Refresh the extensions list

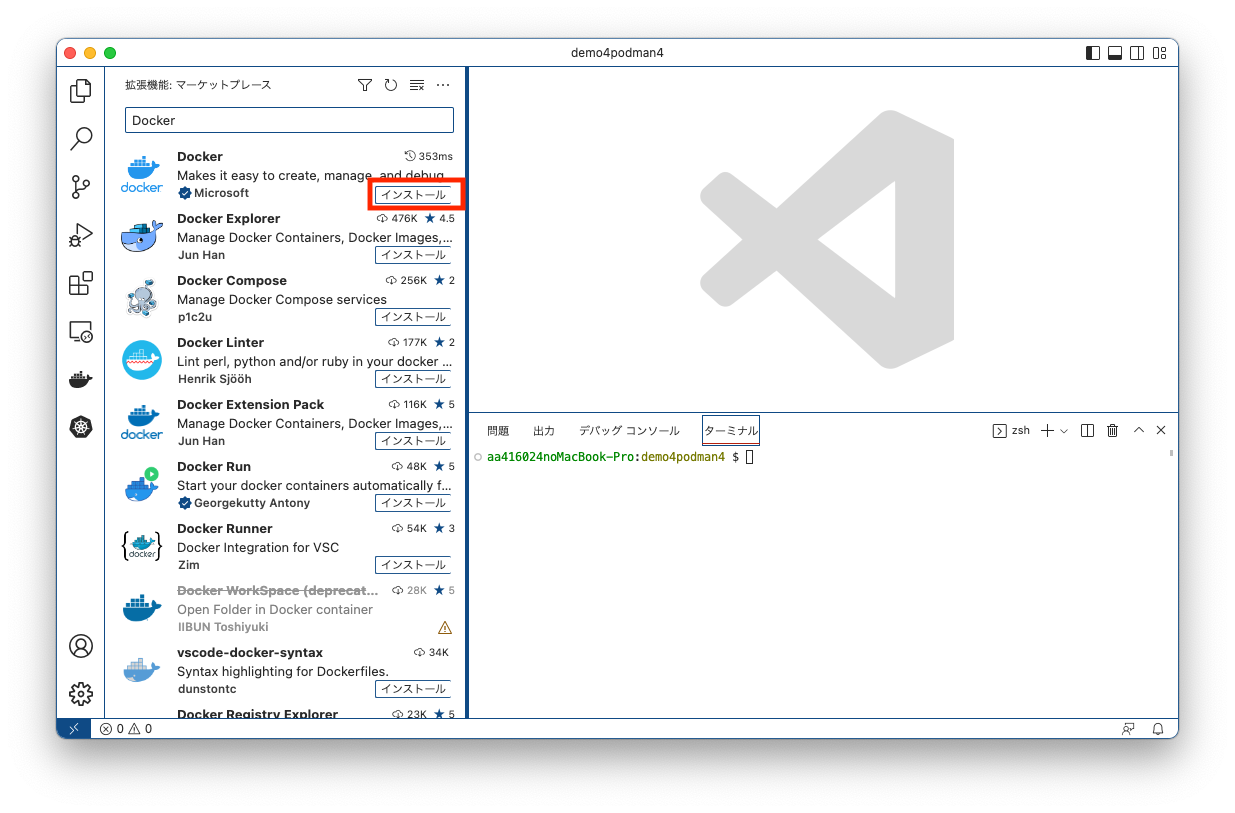point(390,85)
